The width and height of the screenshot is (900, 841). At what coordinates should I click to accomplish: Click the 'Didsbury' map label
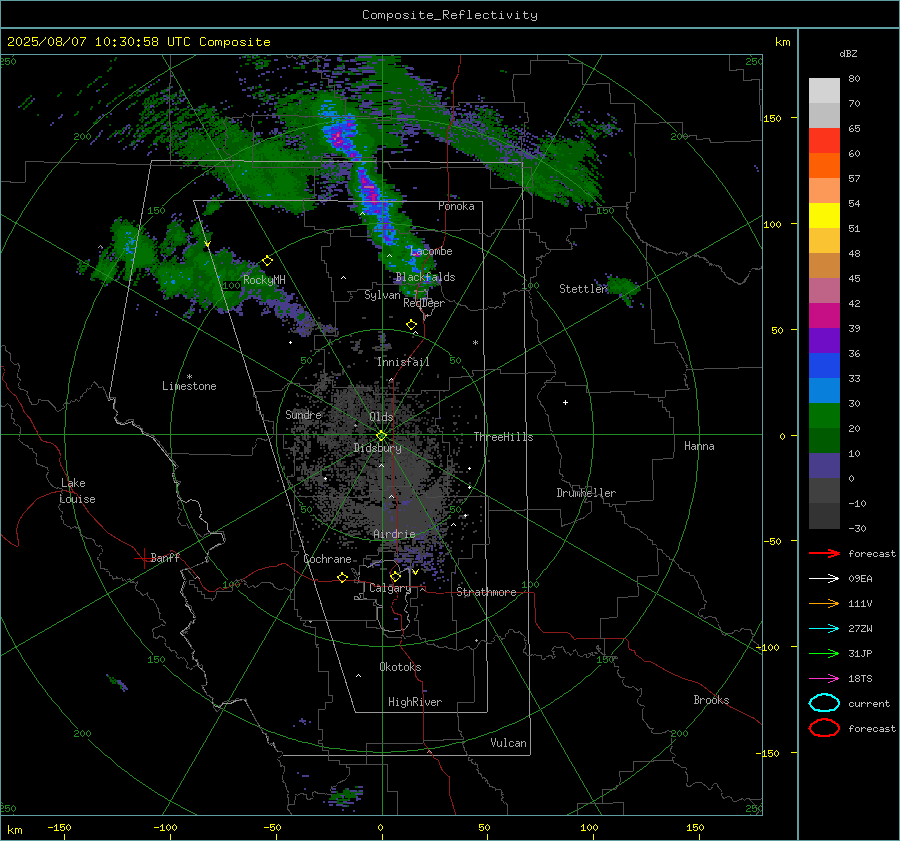click(378, 448)
